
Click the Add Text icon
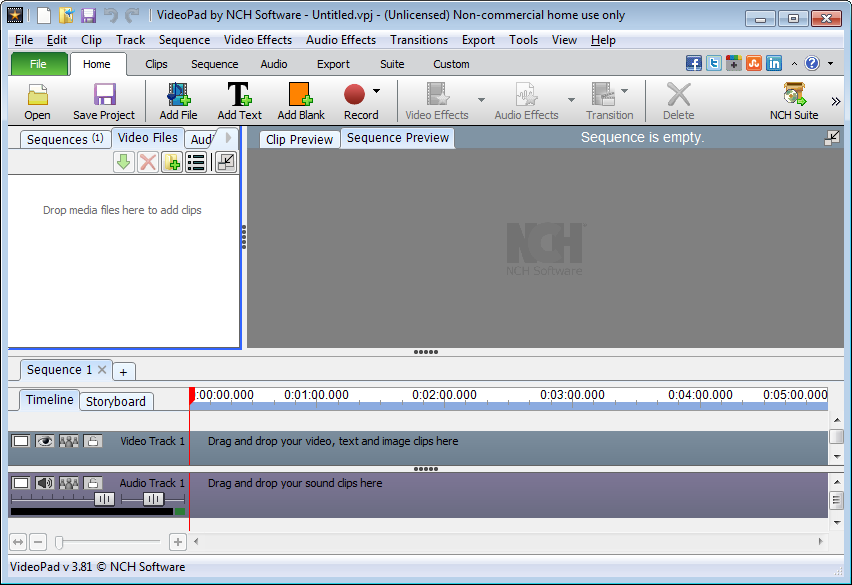click(239, 94)
